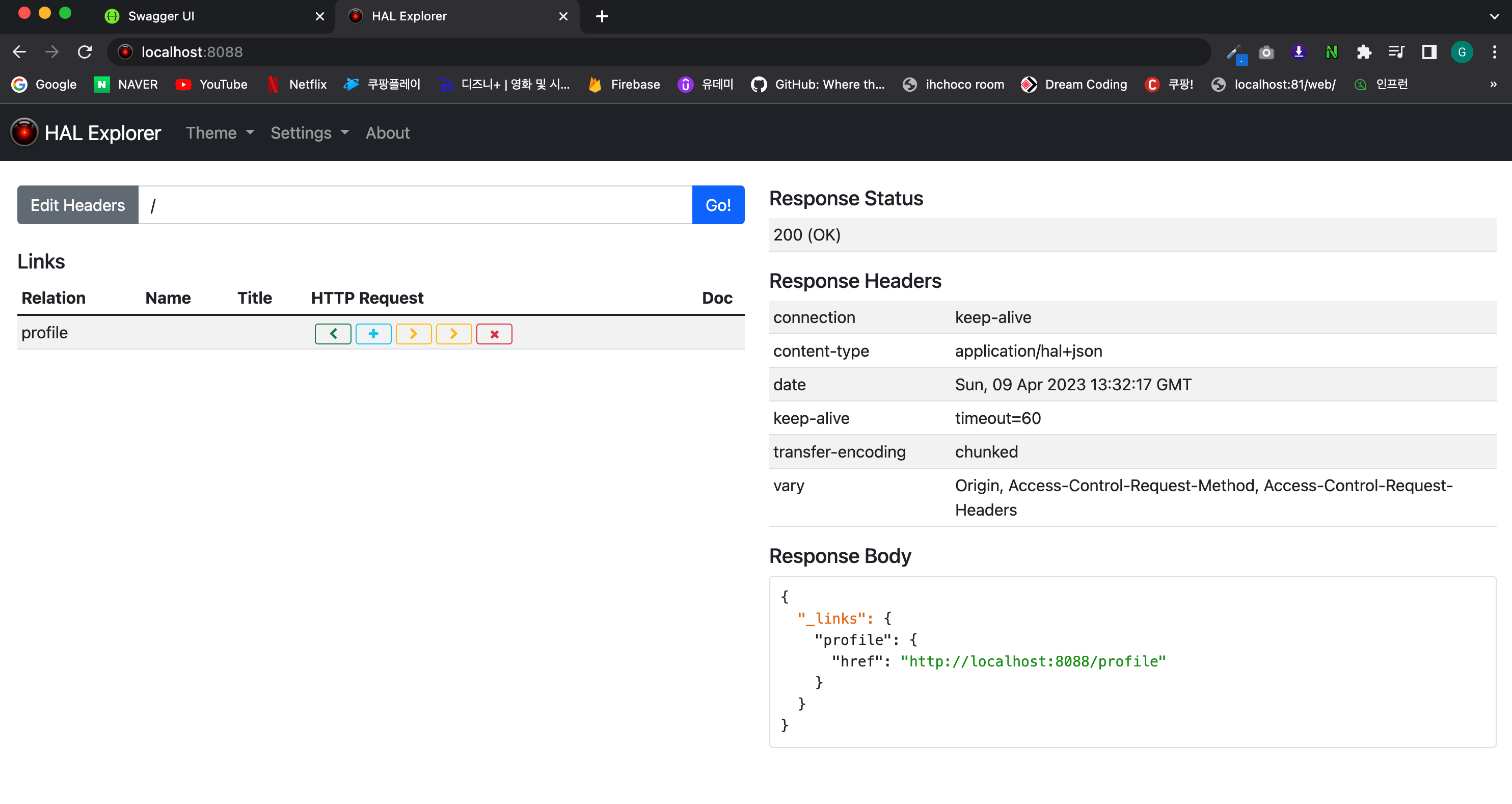Open the Dream Coding bookmark

(1074, 84)
